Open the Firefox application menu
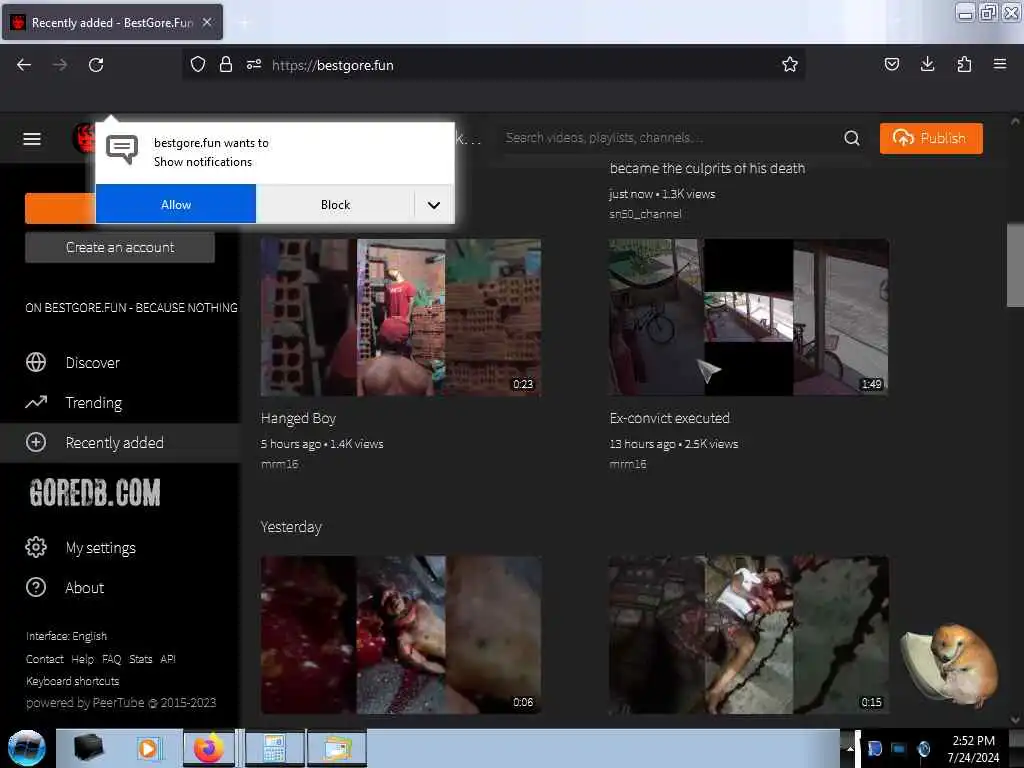The width and height of the screenshot is (1024, 768). (1000, 64)
